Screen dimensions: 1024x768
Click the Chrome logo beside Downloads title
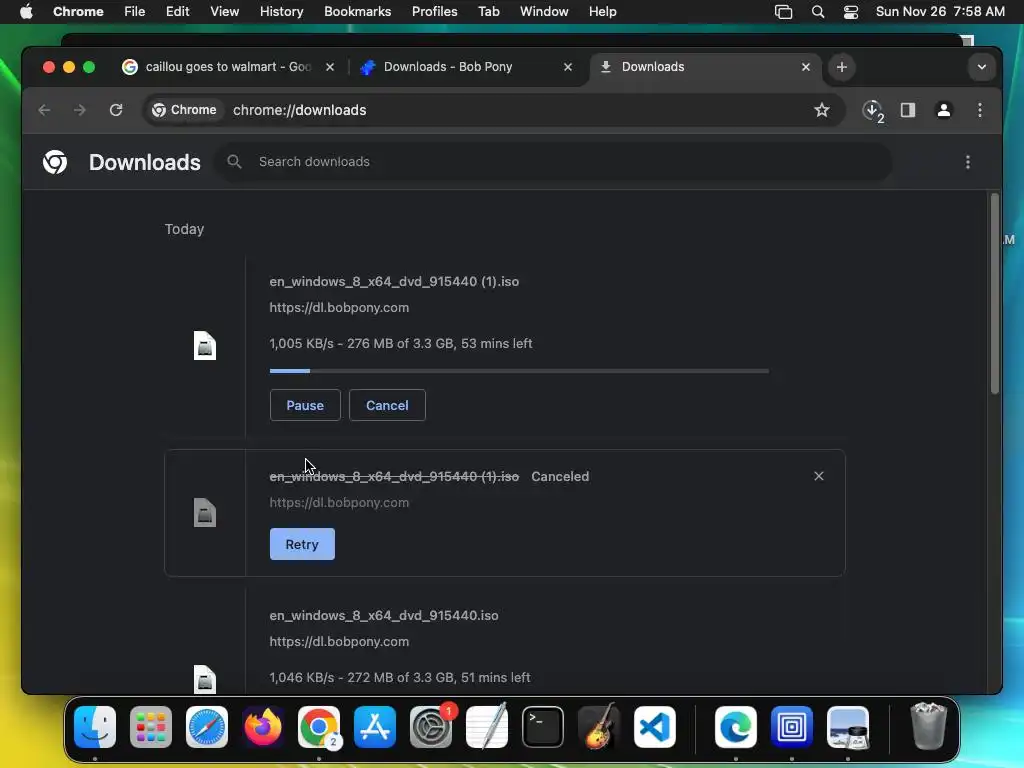(x=55, y=162)
